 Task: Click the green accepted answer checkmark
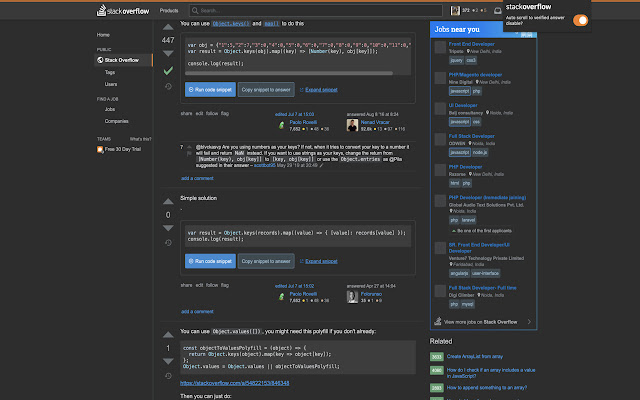(168, 71)
